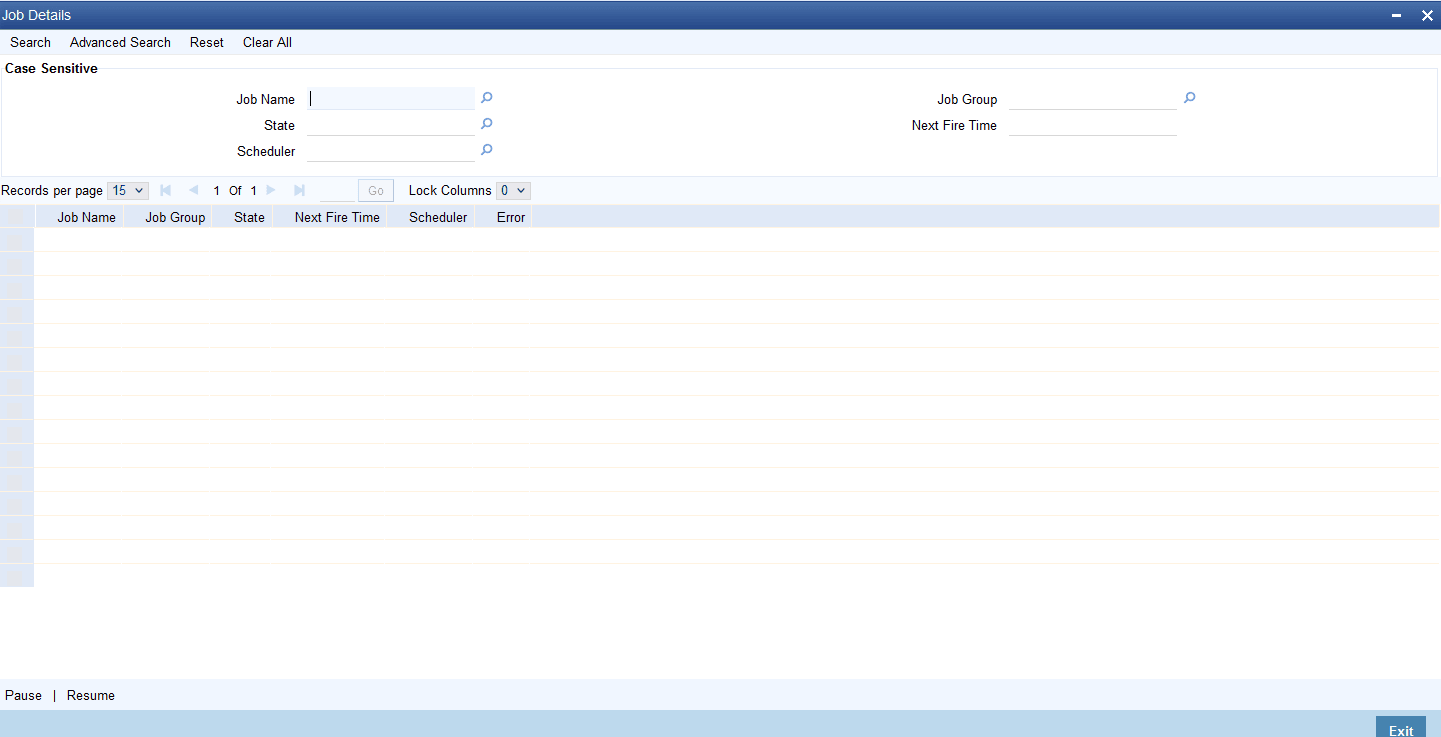The height and width of the screenshot is (737, 1441).
Task: Sort by State column header
Action: 249,217
